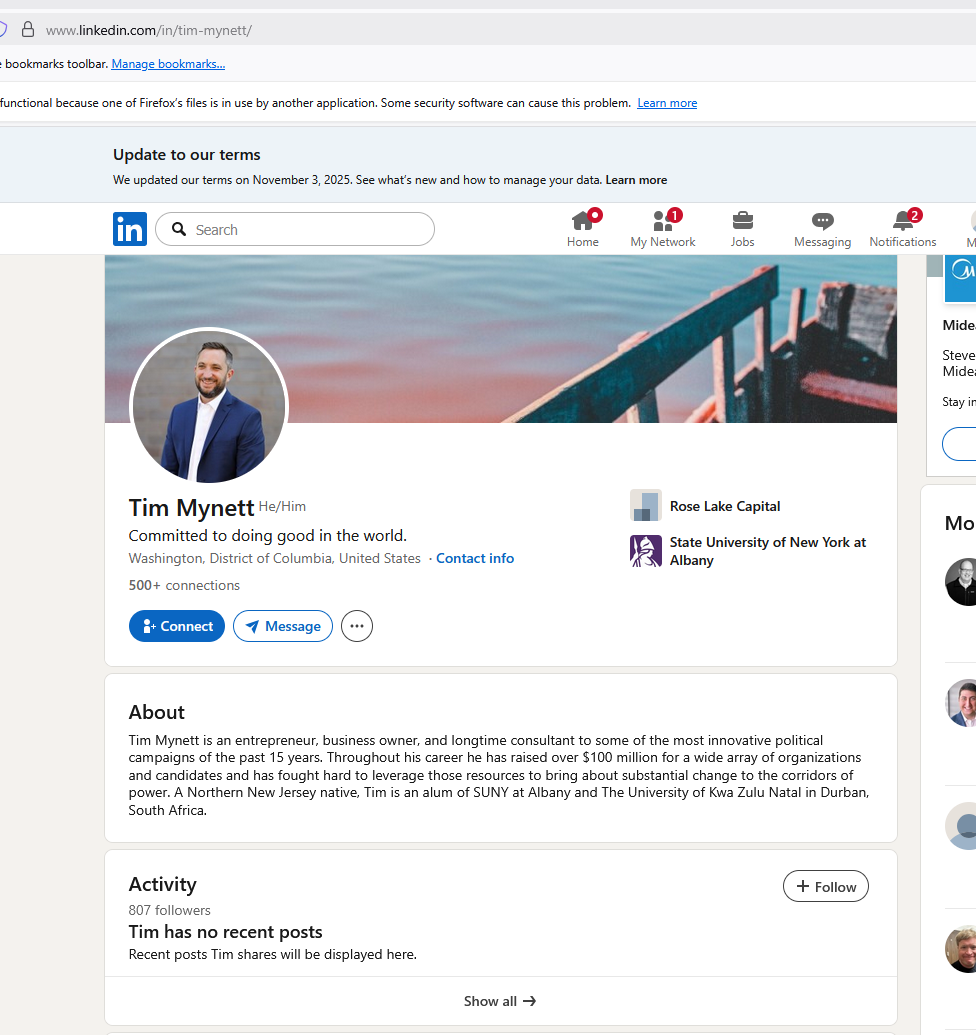This screenshot has height=1035, width=976.
Task: Open the More actions ellipsis button
Action: pos(357,626)
